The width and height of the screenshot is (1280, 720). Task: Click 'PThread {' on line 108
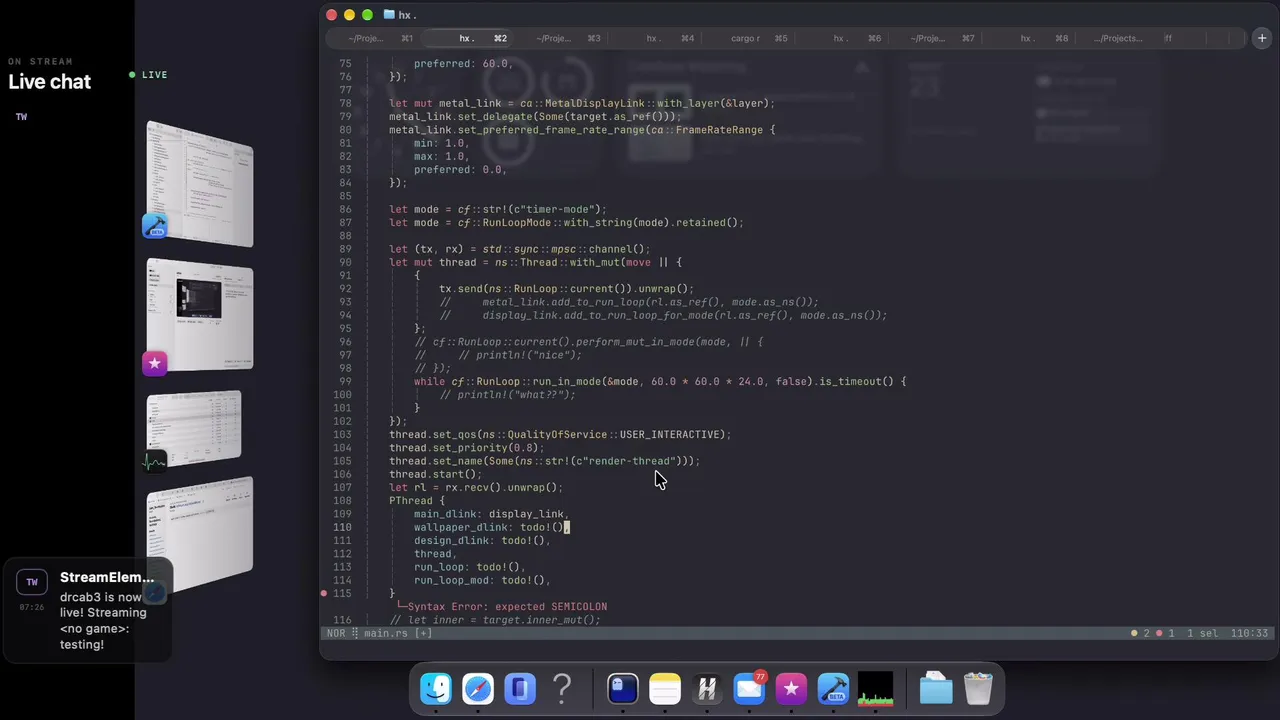[417, 500]
